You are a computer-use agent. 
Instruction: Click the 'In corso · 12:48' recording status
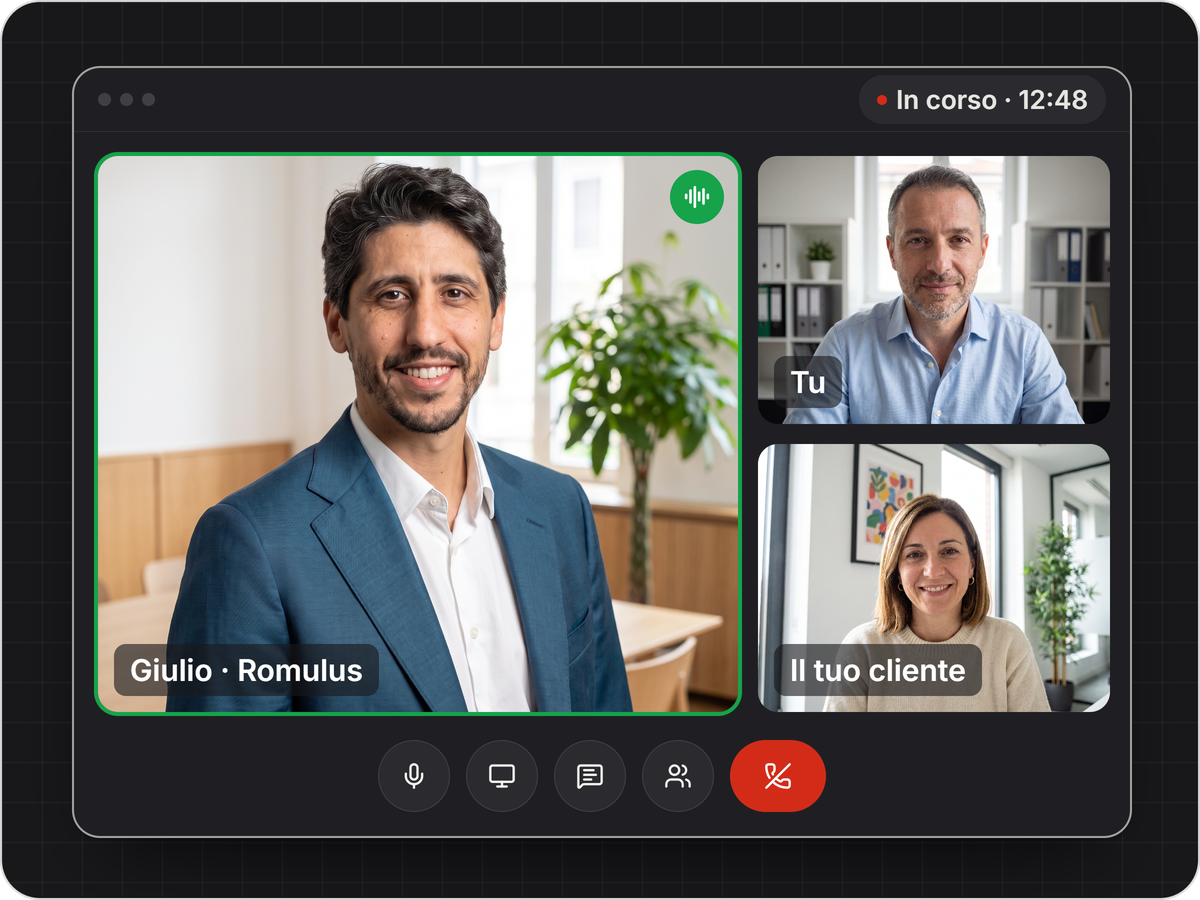click(x=982, y=100)
